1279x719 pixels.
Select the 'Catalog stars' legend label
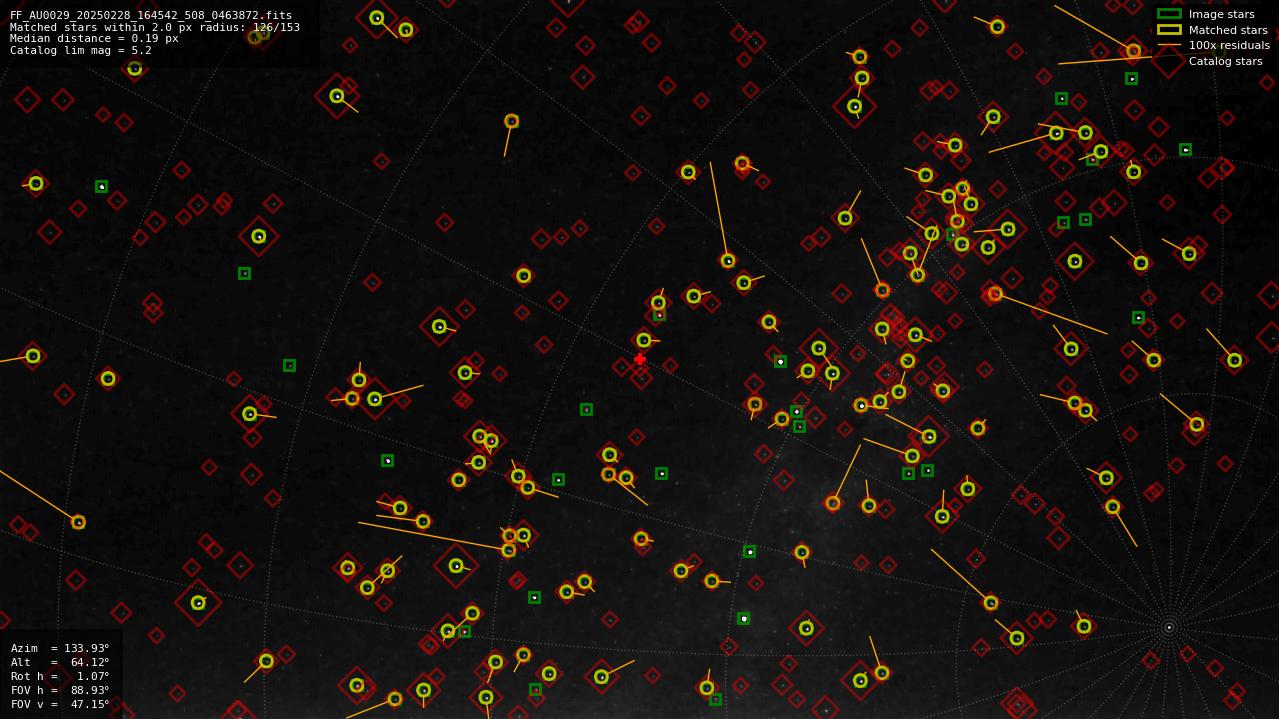coord(1225,61)
